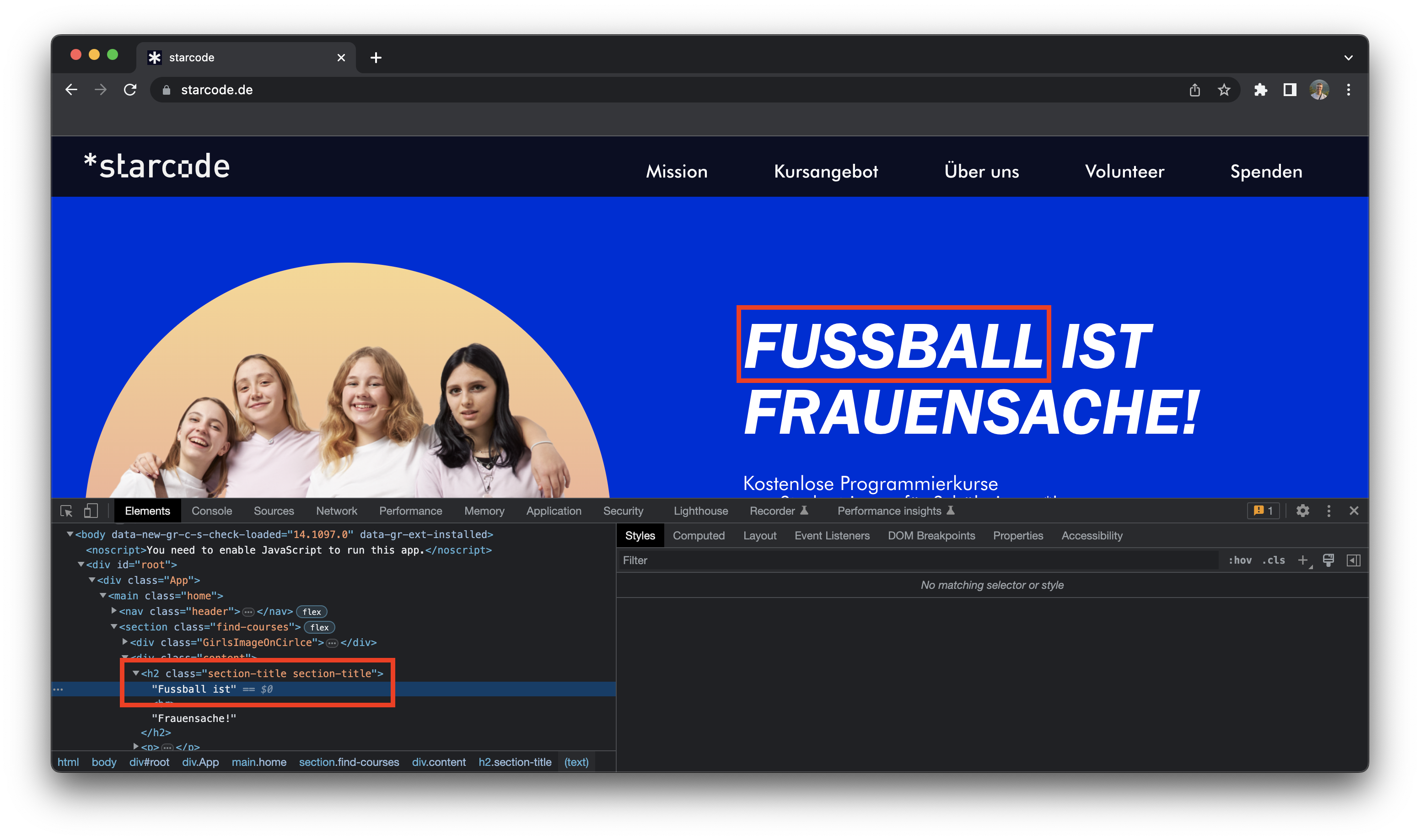
Task: Open the Event Listeners pane
Action: (x=832, y=535)
